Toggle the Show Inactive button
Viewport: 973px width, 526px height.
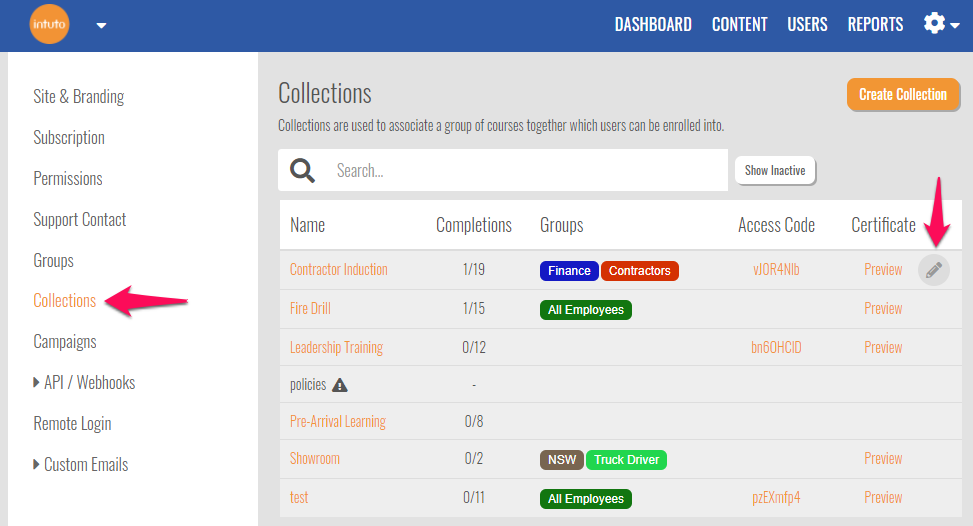[775, 171]
